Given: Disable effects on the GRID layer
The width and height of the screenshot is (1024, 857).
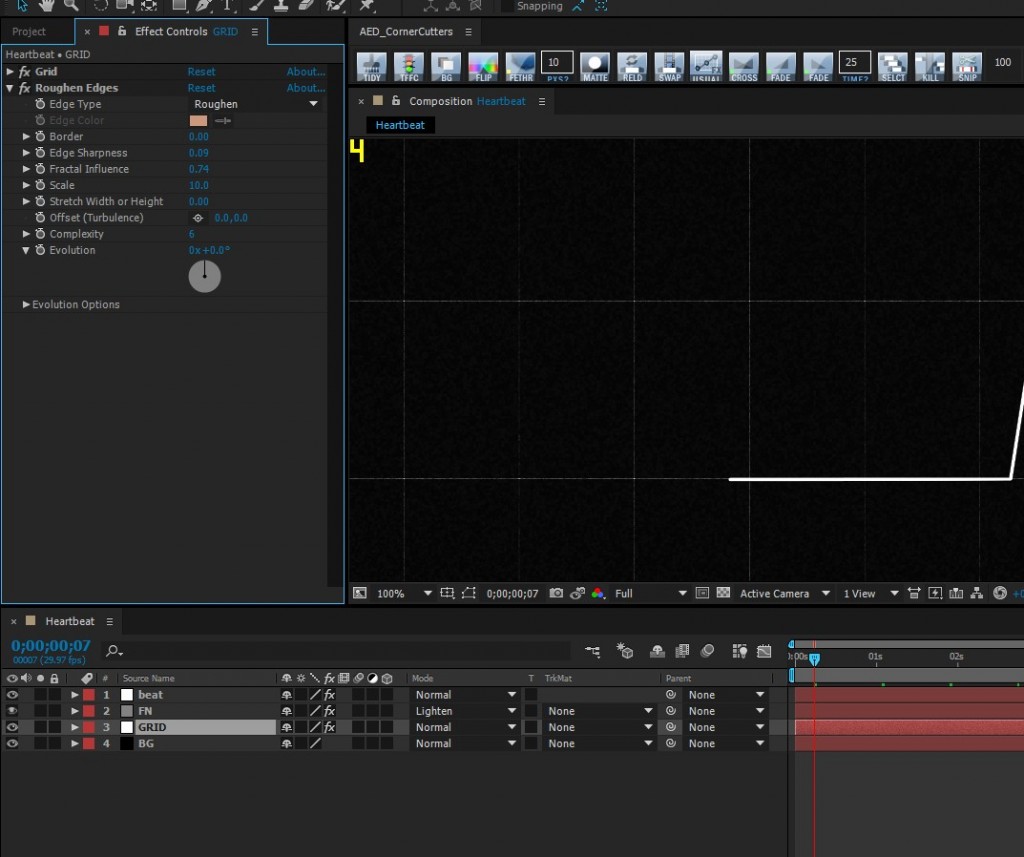Looking at the screenshot, I should 329,728.
